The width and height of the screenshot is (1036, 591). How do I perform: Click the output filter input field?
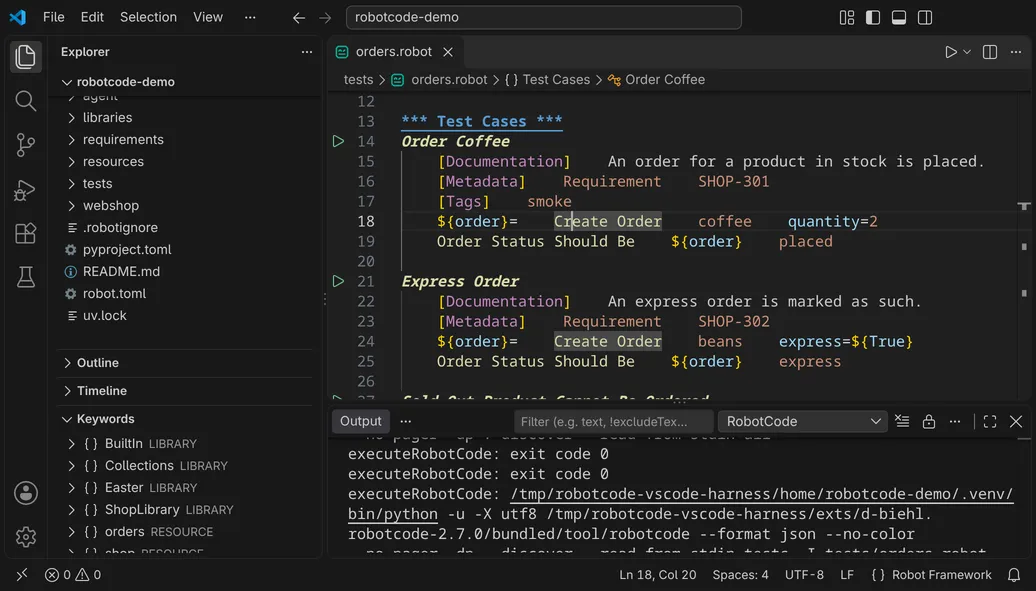click(x=613, y=421)
